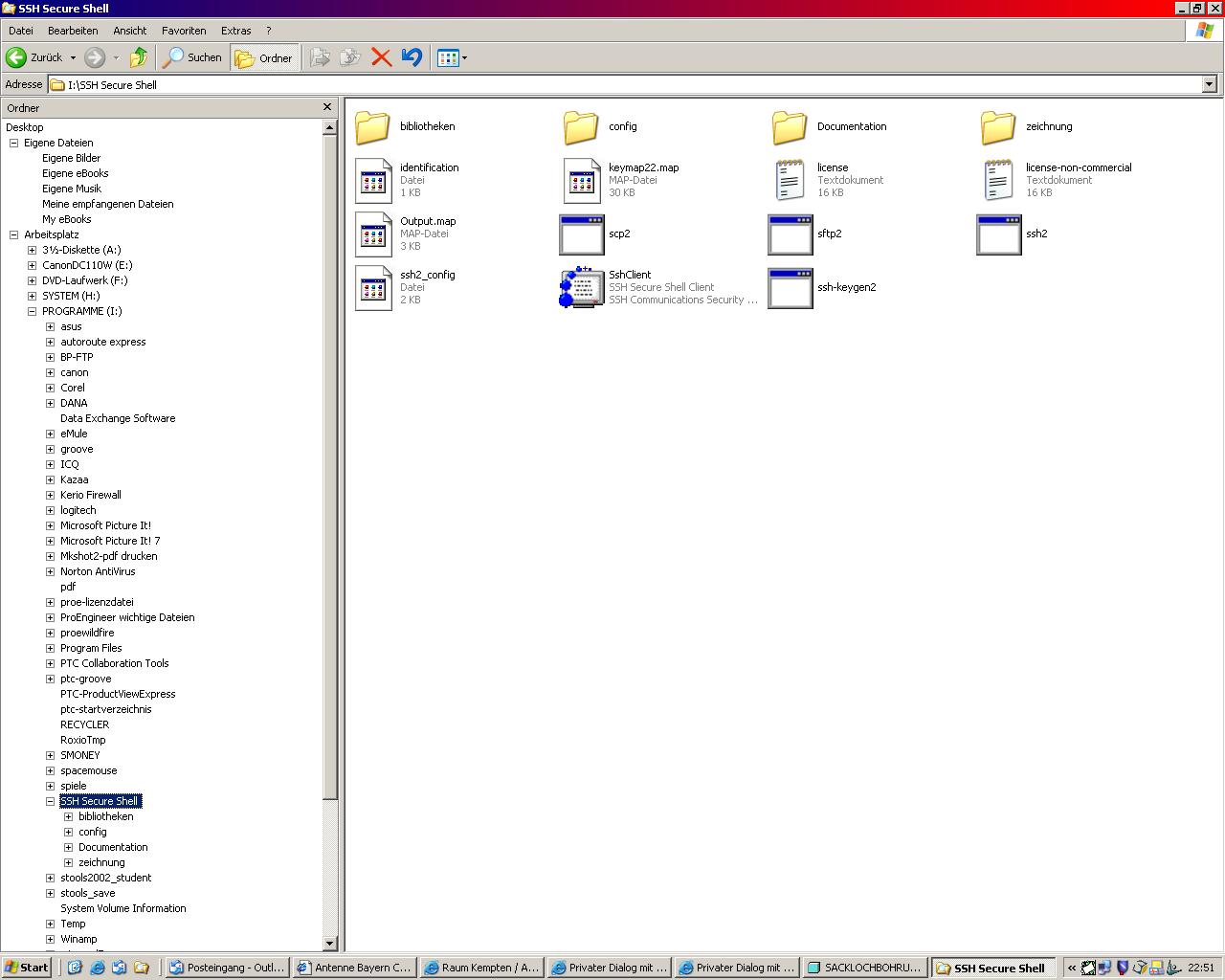The height and width of the screenshot is (980, 1225).
Task: Select Program Files in folder tree
Action: coord(91,648)
